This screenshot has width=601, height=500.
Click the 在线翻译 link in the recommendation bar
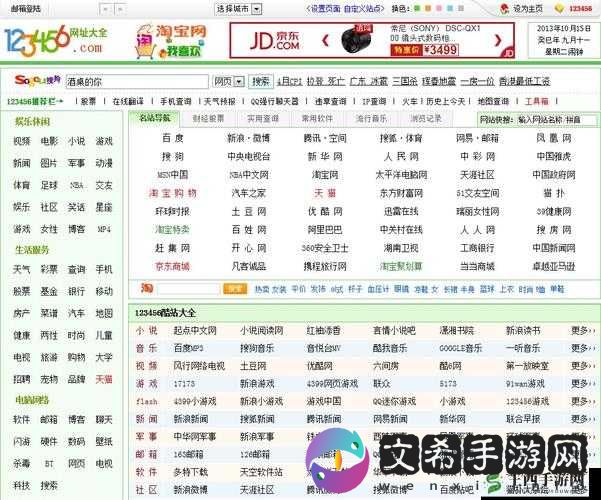coord(128,102)
